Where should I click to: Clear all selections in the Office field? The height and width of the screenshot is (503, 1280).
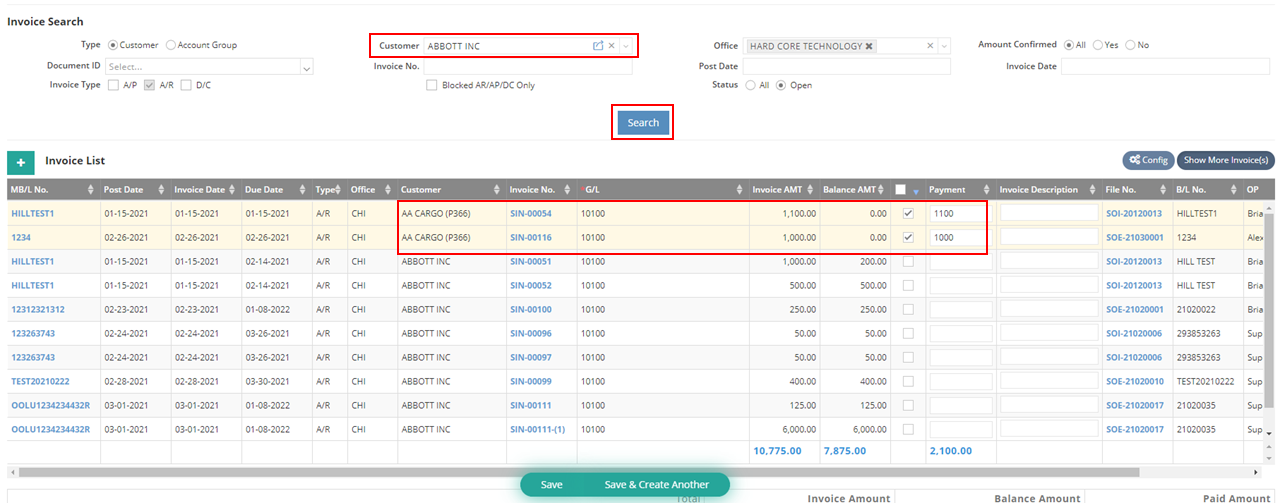click(930, 46)
